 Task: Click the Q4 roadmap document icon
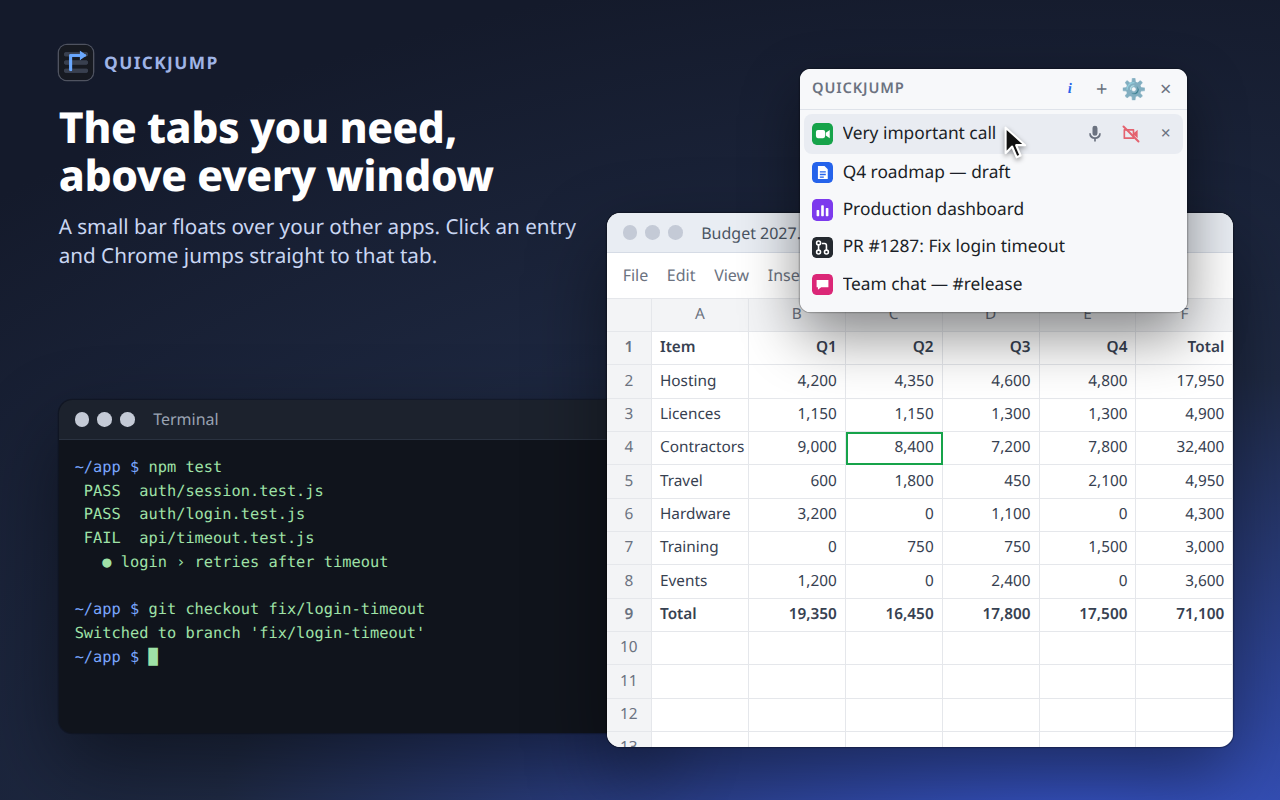pyautogui.click(x=822, y=172)
